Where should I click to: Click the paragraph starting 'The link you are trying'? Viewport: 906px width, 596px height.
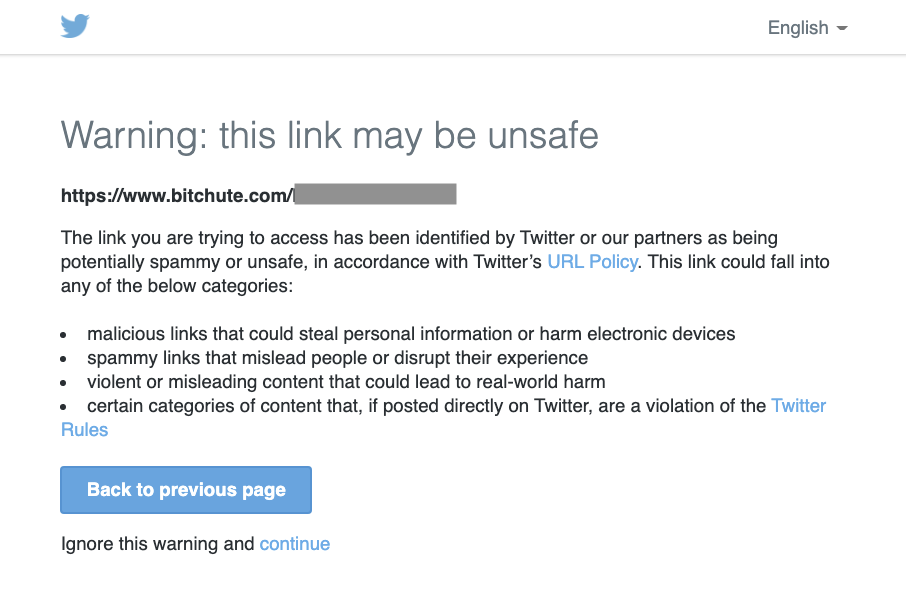point(445,262)
